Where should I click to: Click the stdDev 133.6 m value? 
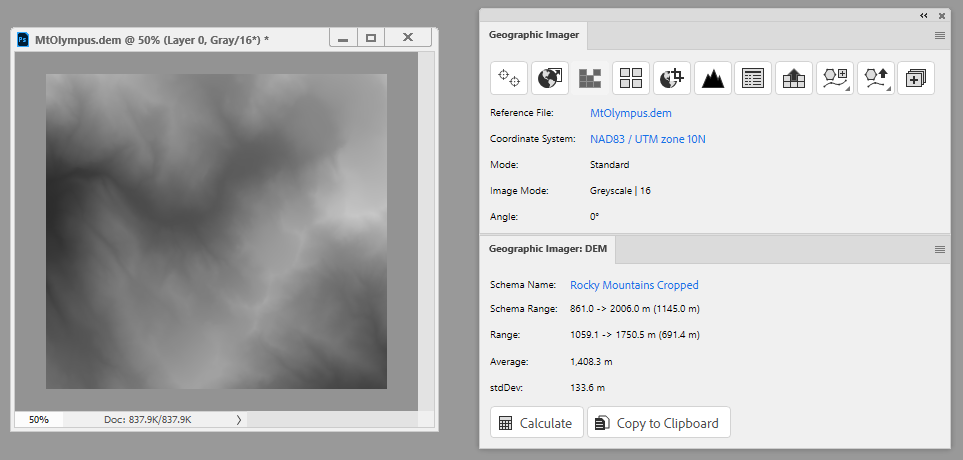588,388
